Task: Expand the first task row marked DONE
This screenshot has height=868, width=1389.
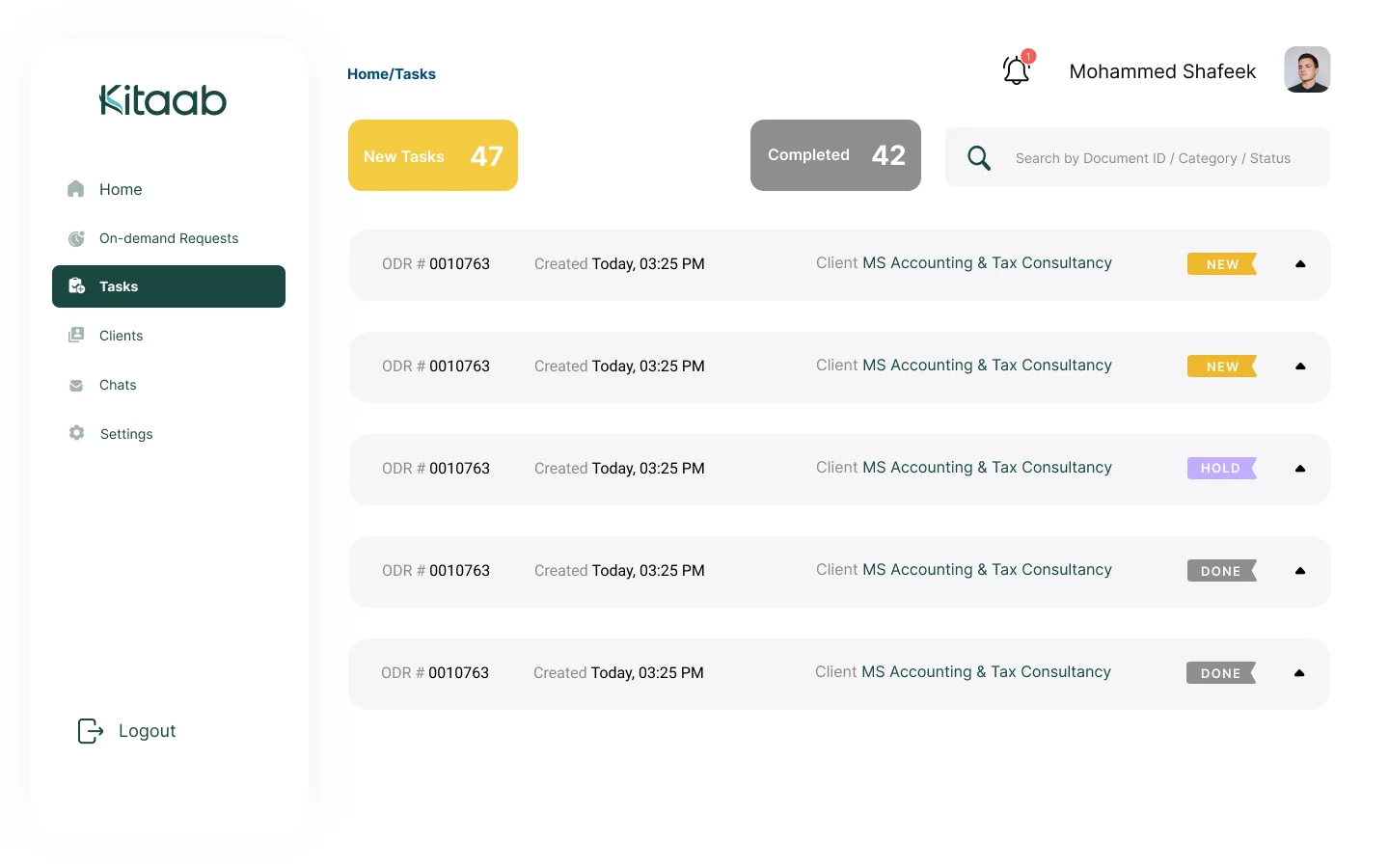Action: click(1300, 571)
